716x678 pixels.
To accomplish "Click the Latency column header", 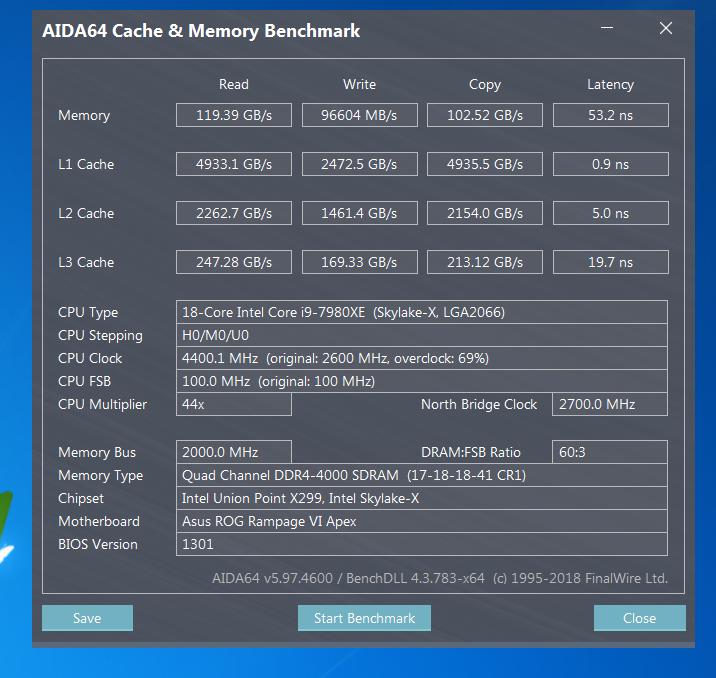I will (x=611, y=85).
